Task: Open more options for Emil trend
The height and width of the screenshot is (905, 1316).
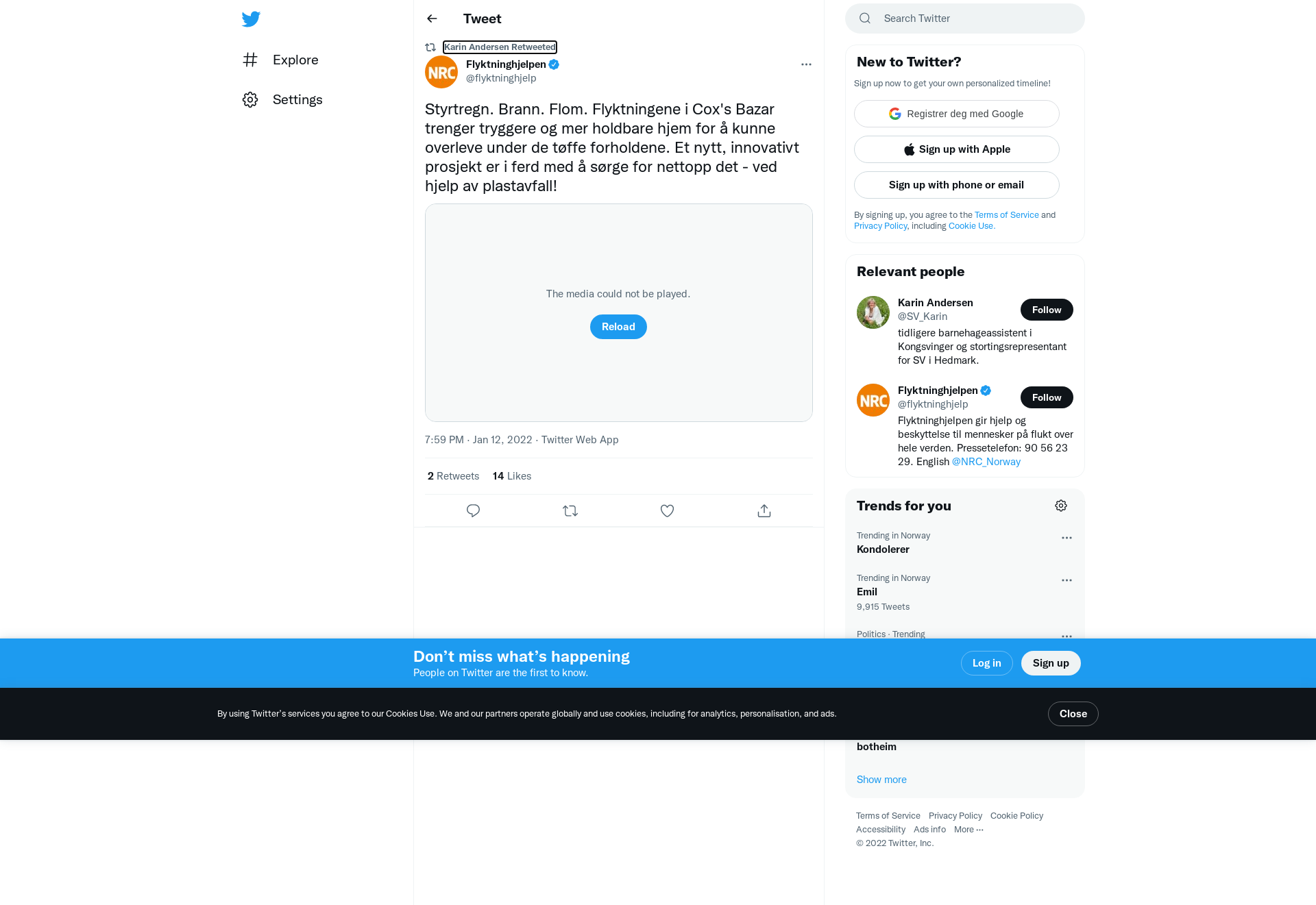Action: tap(1067, 580)
